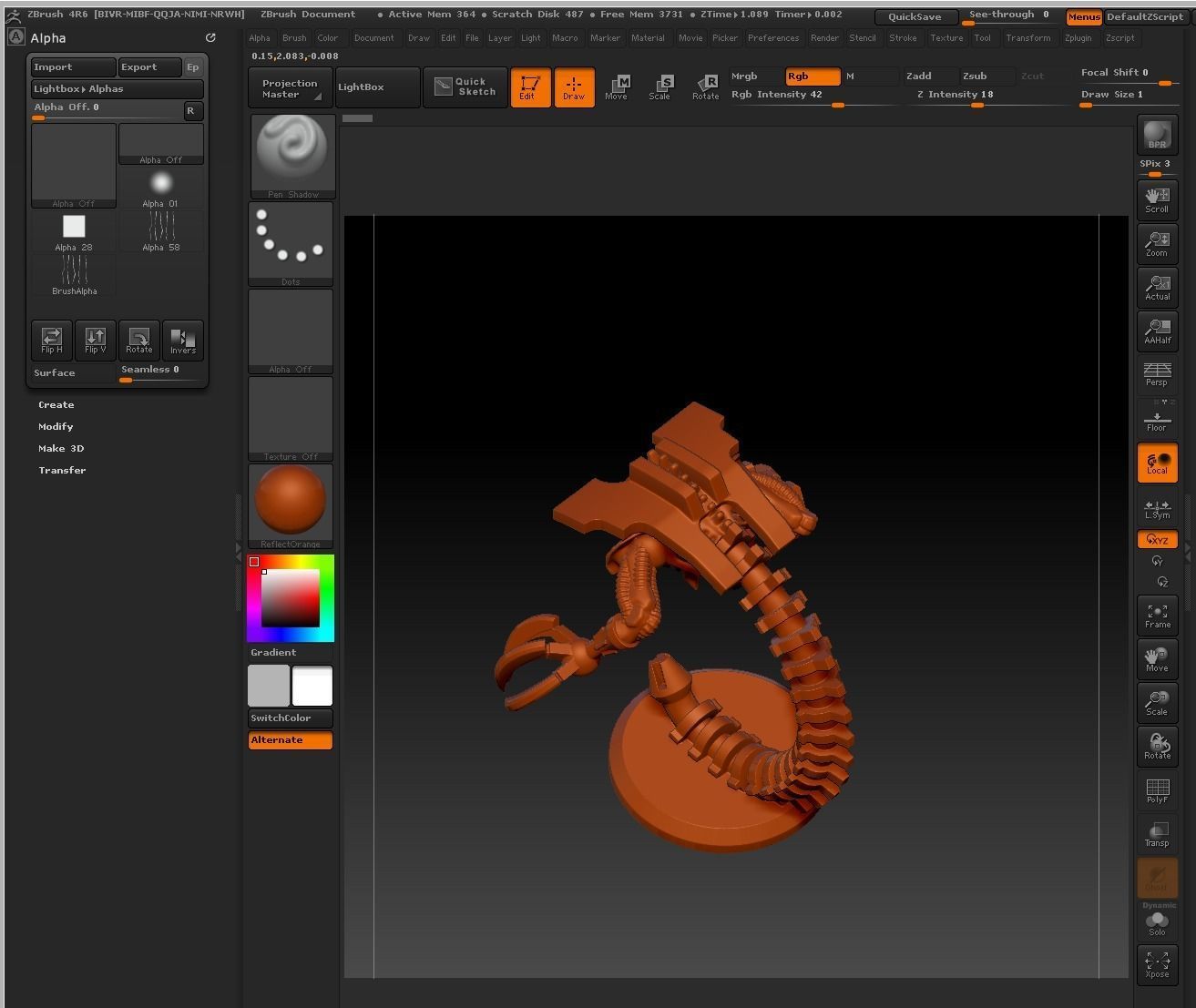Open the Preferences menu
The image size is (1196, 1008).
[x=773, y=38]
